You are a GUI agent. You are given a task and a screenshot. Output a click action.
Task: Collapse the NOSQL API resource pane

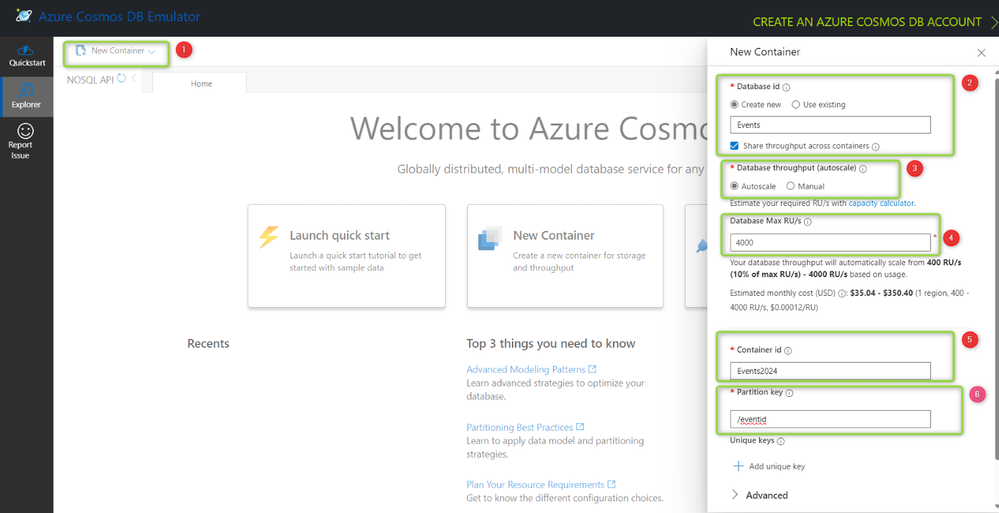point(134,79)
